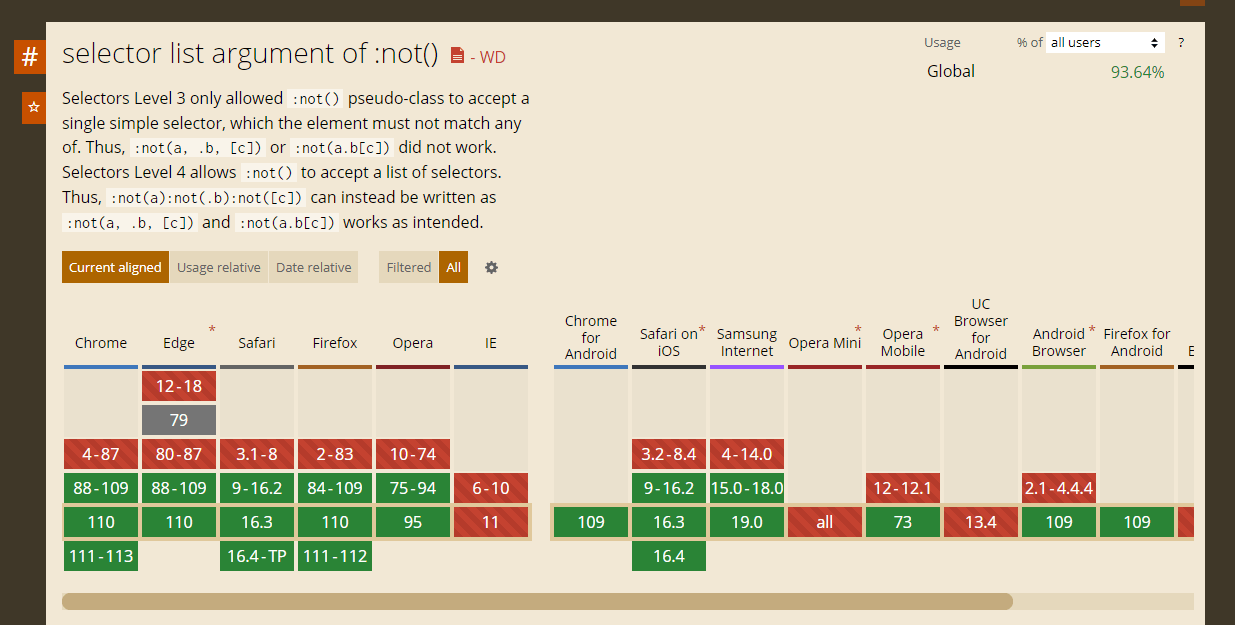This screenshot has width=1235, height=625.
Task: Select IE 11 cell
Action: [x=491, y=522]
